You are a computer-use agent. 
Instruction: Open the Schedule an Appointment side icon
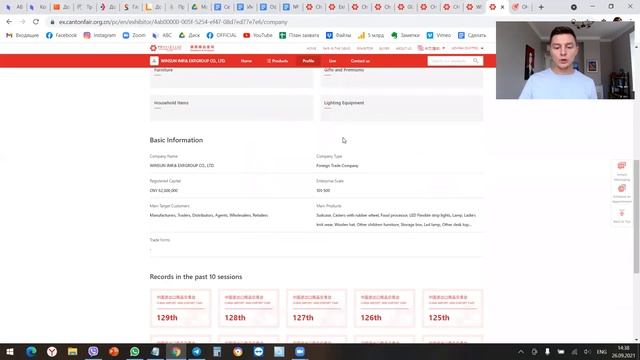622,189
